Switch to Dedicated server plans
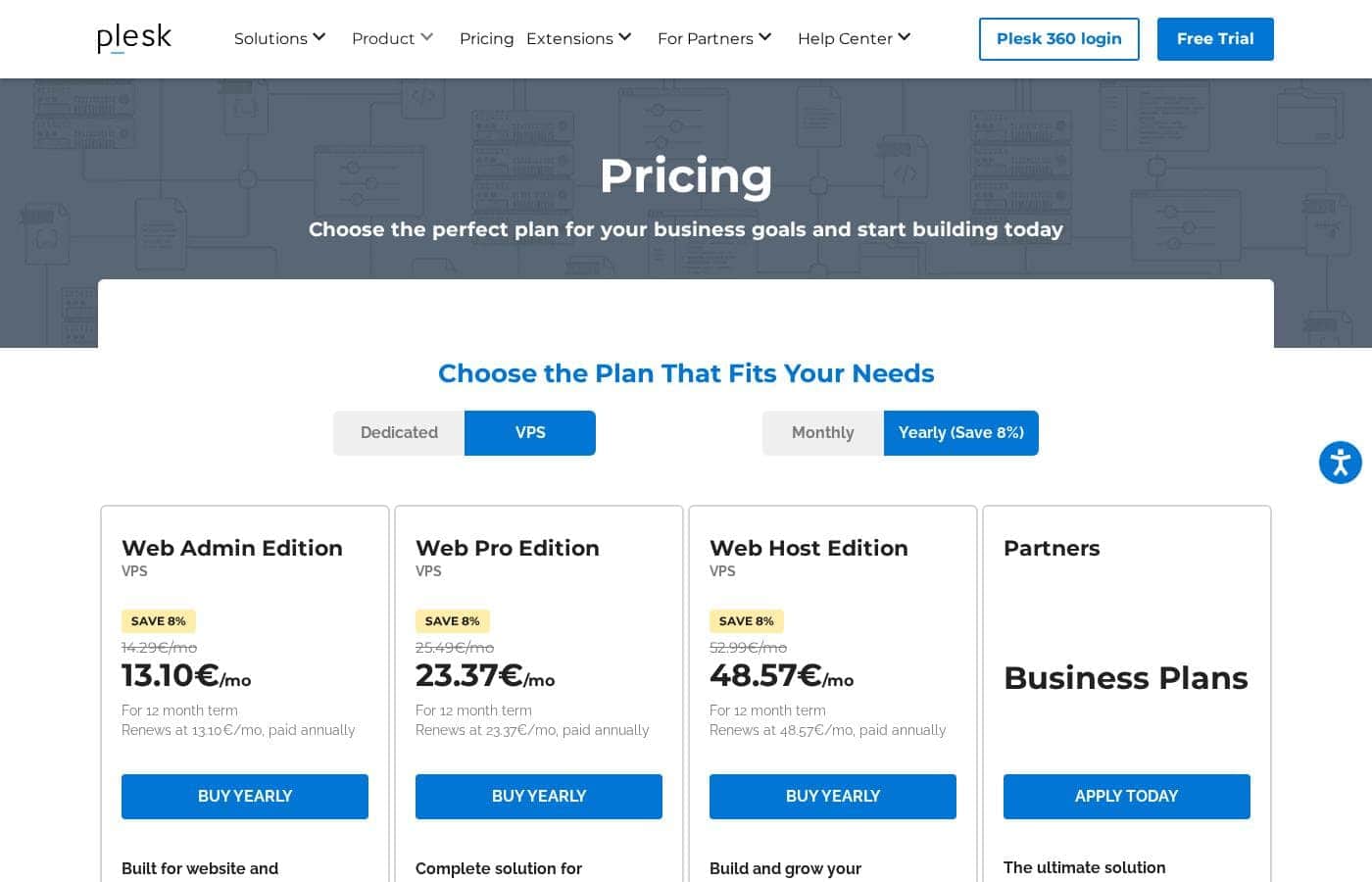 tap(399, 433)
